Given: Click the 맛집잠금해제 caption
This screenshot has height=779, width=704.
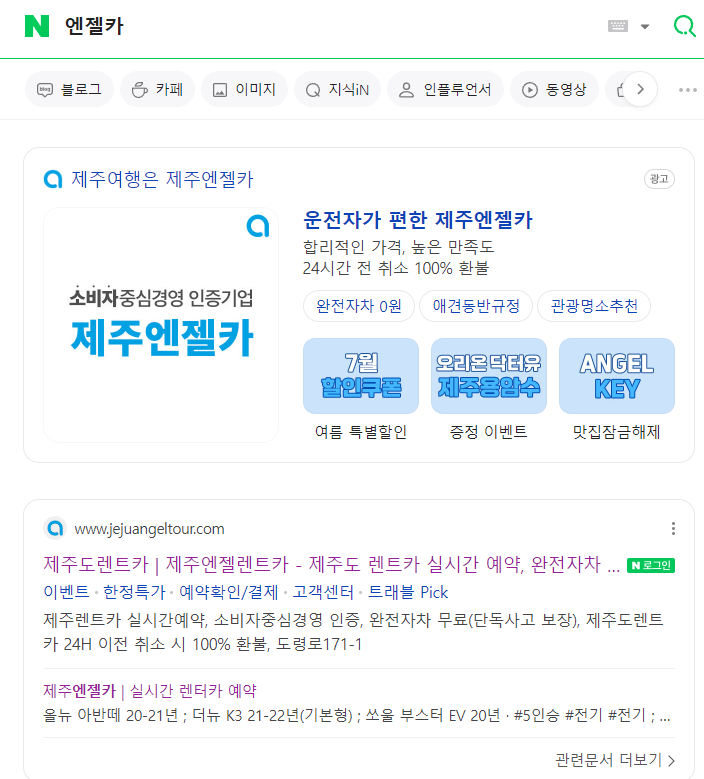Looking at the screenshot, I should (617, 432).
